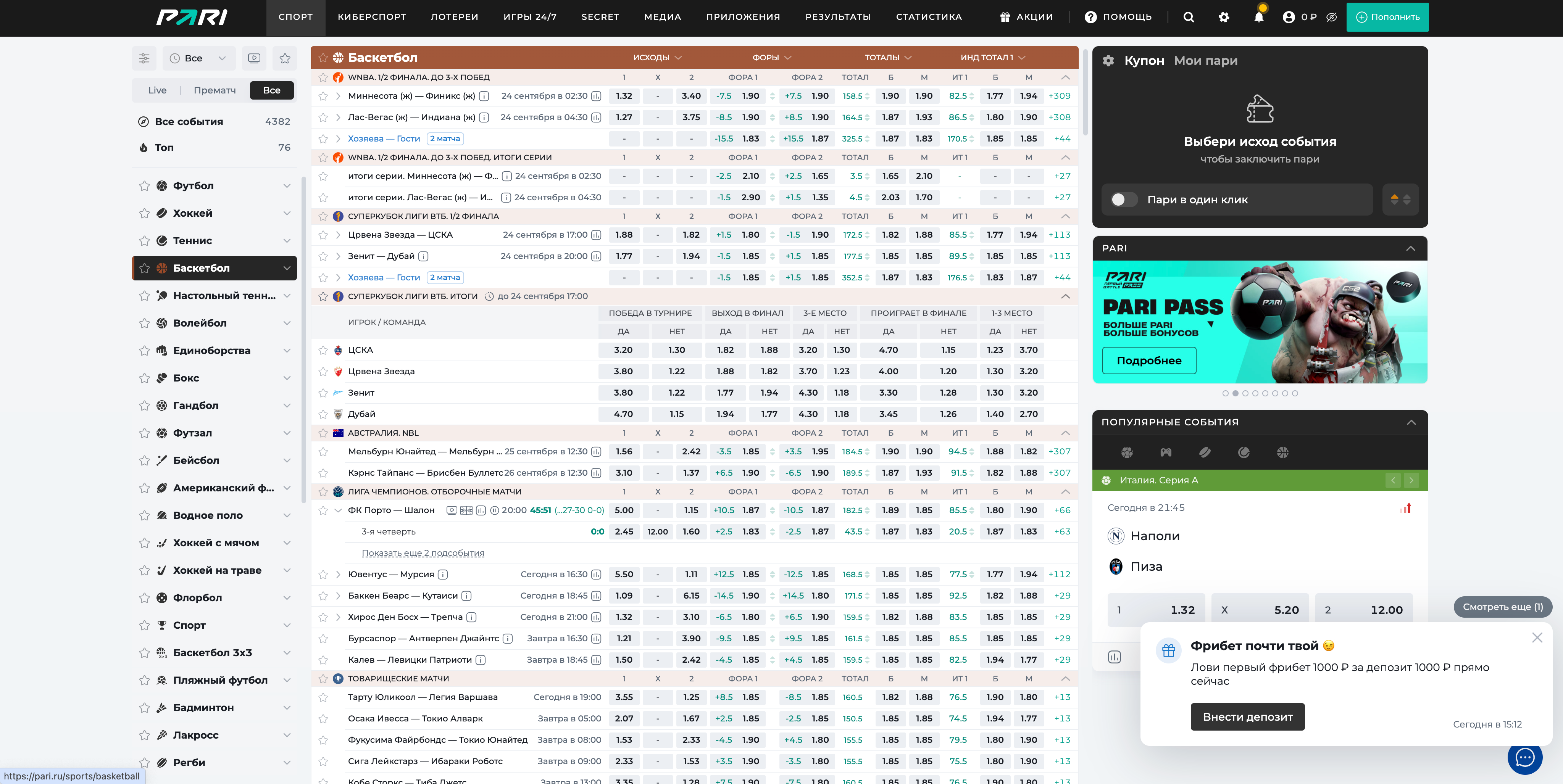Click 'Подробнее' on PARI PASS banner
1563x784 pixels.
tap(1148, 361)
